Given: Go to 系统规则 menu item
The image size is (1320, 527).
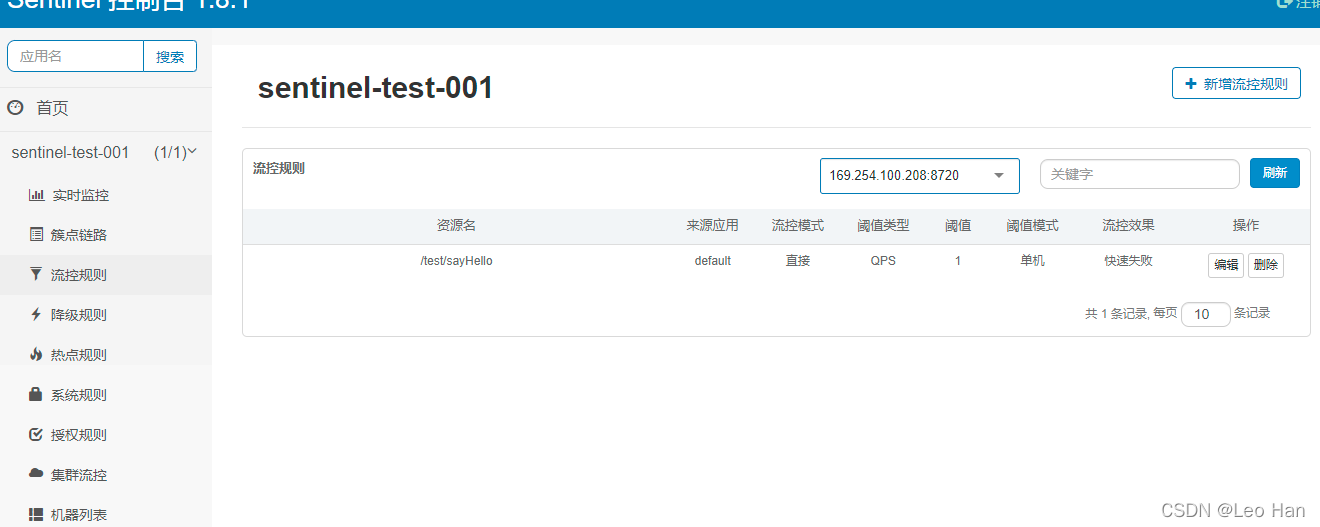Looking at the screenshot, I should click(x=79, y=395).
